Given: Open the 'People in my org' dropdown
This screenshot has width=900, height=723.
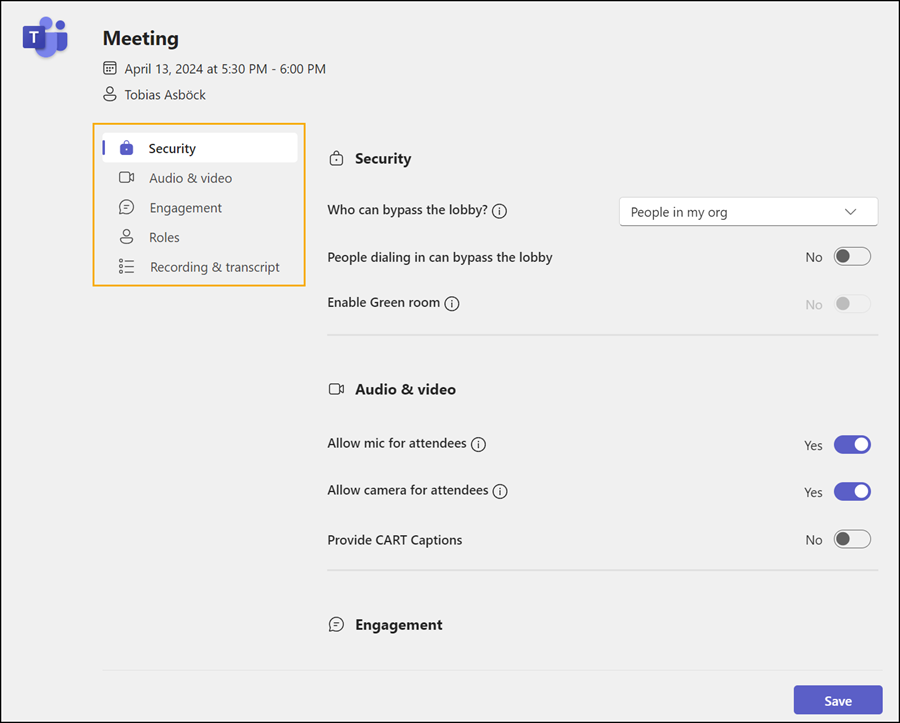Looking at the screenshot, I should [748, 212].
